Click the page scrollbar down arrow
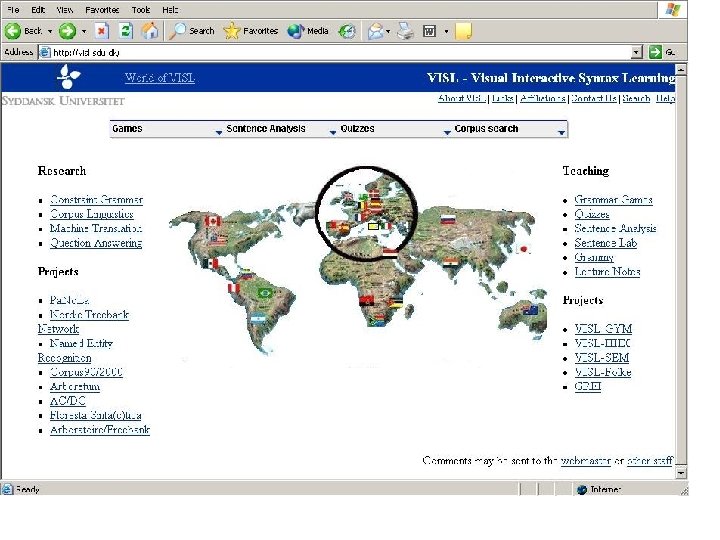This screenshot has width=720, height=540. (681, 472)
